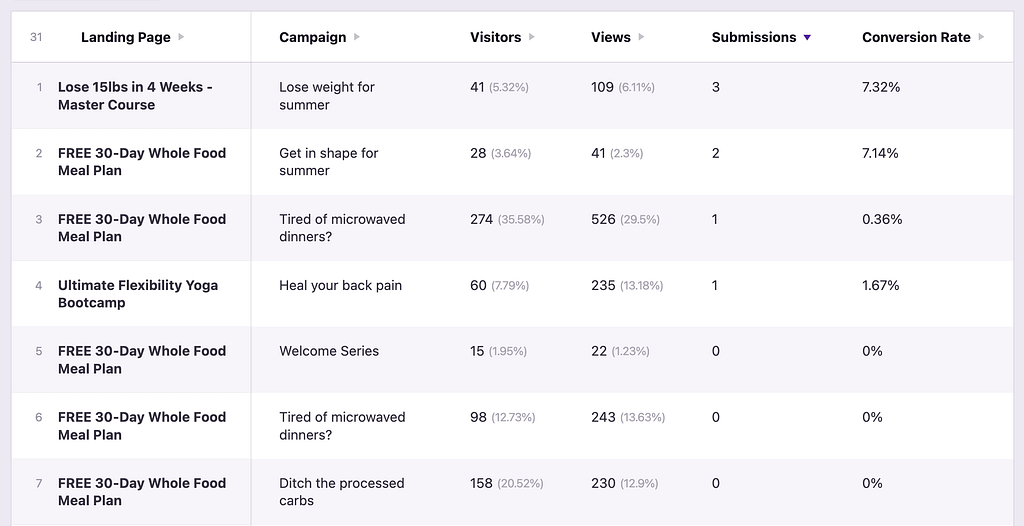Open Ultimate Flexibility Yoga Bootcamp landing page
1024x526 pixels.
pos(137,294)
